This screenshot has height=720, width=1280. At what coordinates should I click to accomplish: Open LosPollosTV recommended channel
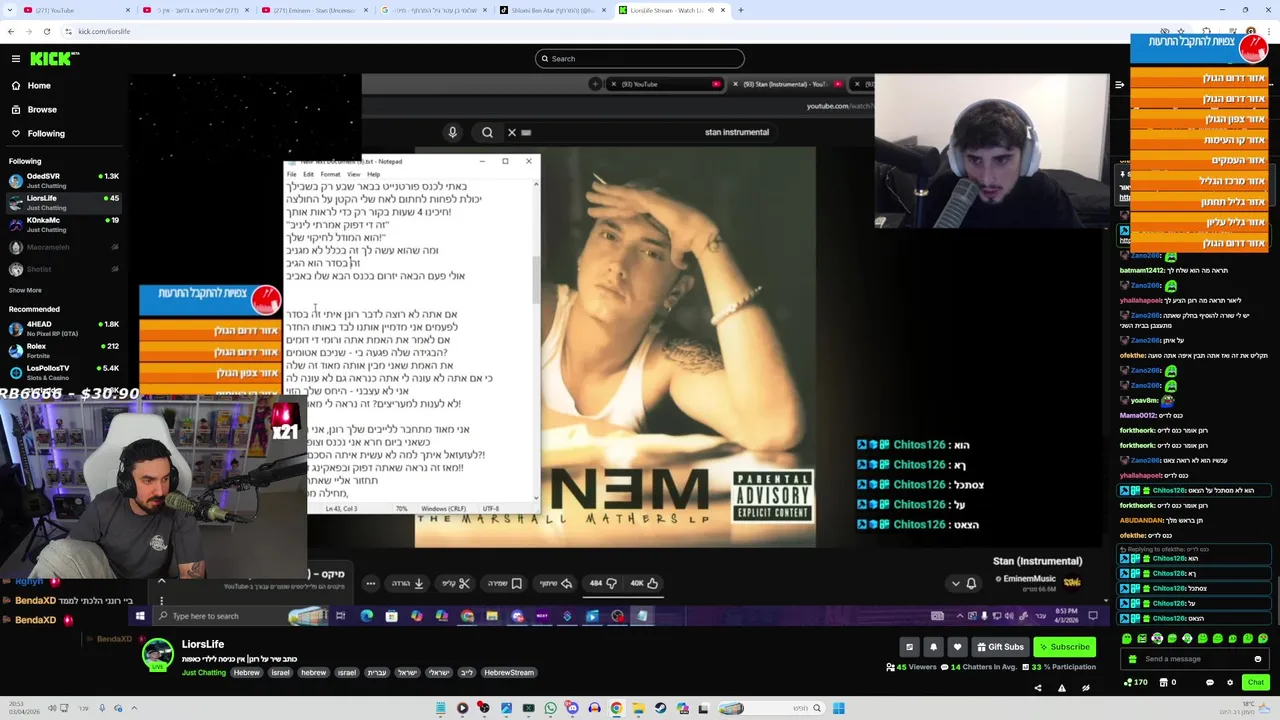pos(63,372)
